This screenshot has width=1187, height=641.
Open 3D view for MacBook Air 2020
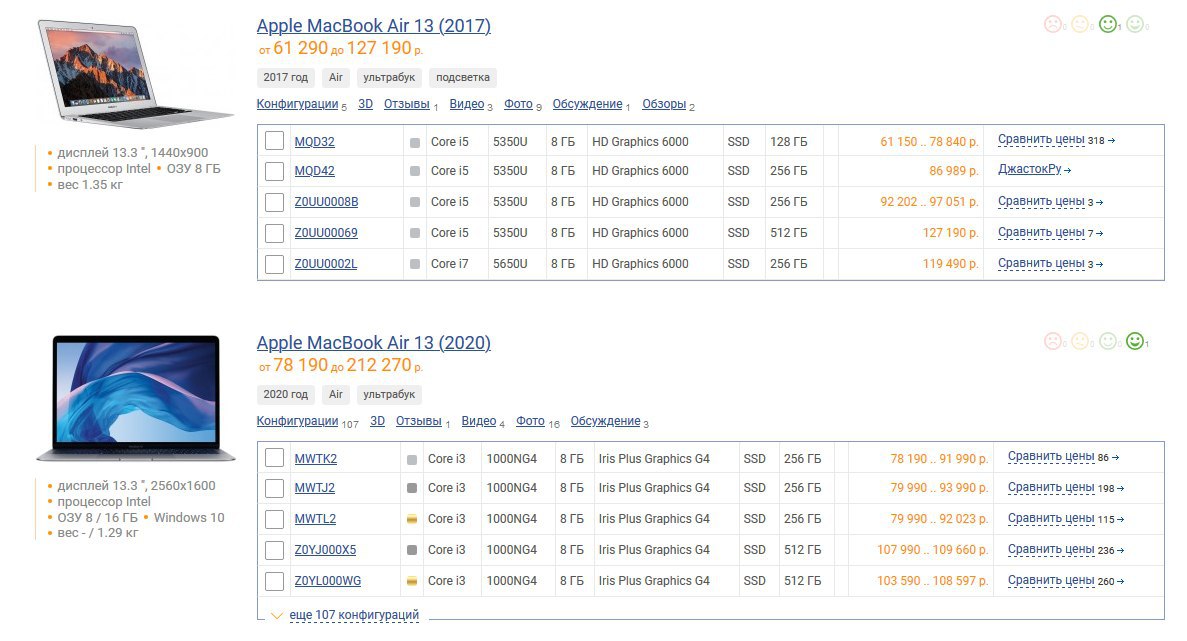pyautogui.click(x=377, y=421)
